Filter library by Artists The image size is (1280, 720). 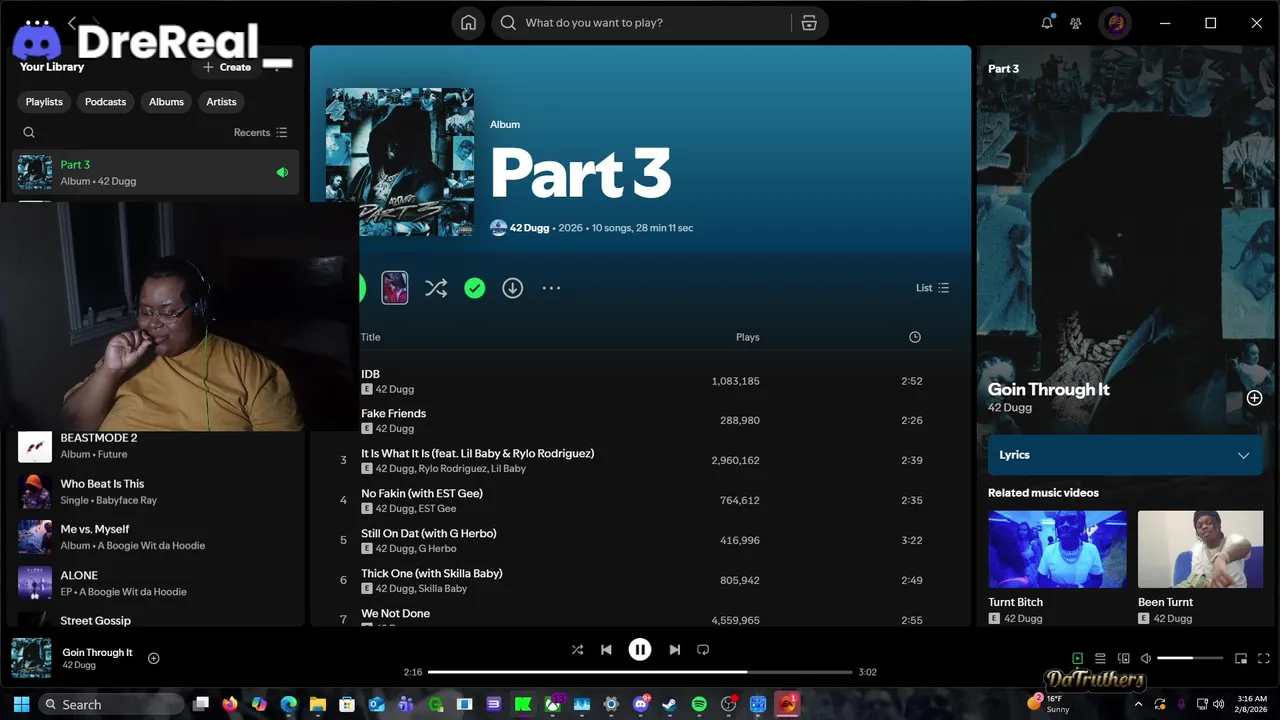[221, 102]
